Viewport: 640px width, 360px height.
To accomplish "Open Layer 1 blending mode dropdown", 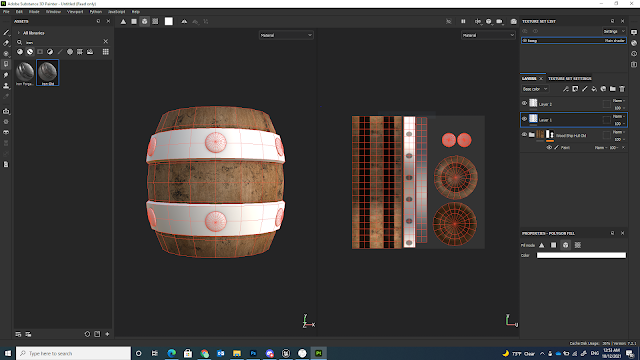I will [x=619, y=116].
